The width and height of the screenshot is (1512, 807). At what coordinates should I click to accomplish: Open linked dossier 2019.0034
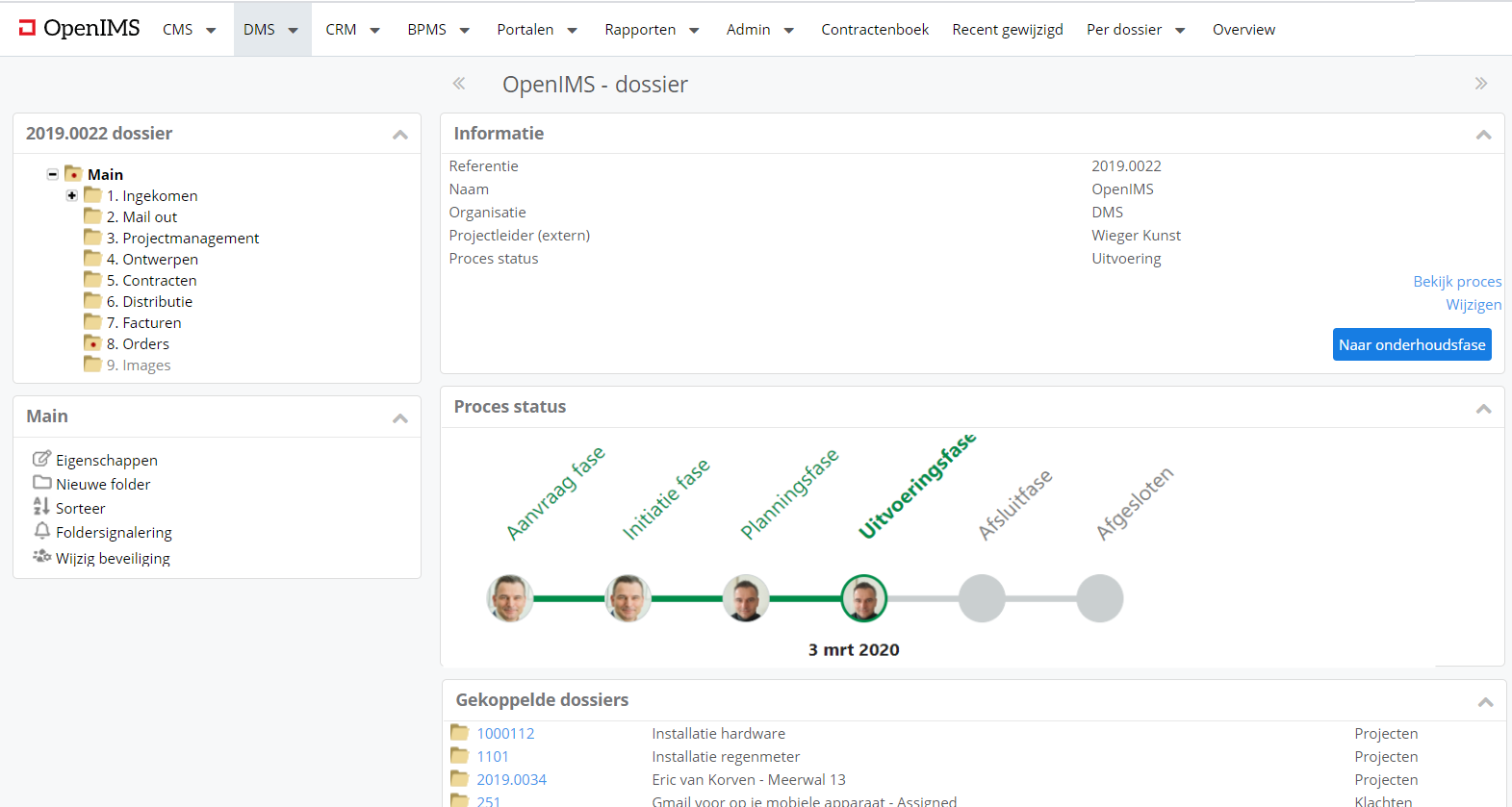pos(511,779)
